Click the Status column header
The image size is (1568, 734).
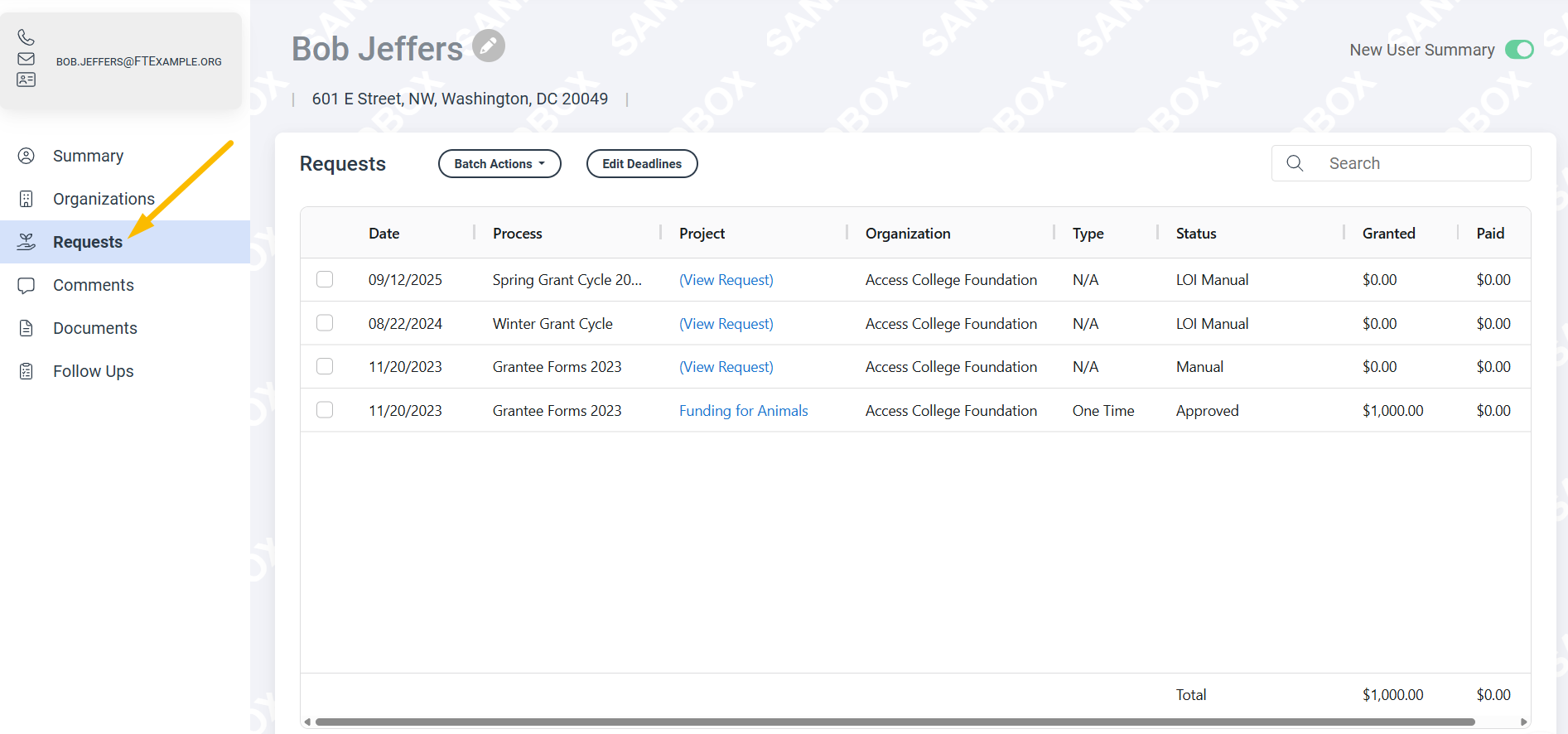click(x=1196, y=234)
